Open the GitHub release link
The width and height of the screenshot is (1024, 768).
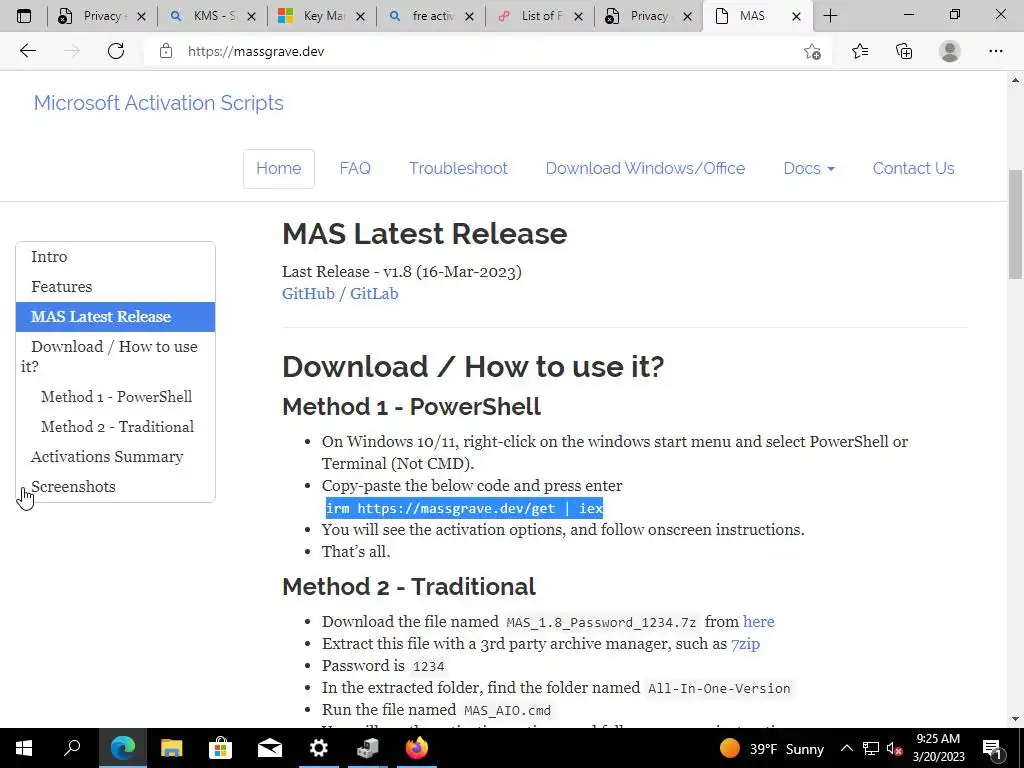308,294
